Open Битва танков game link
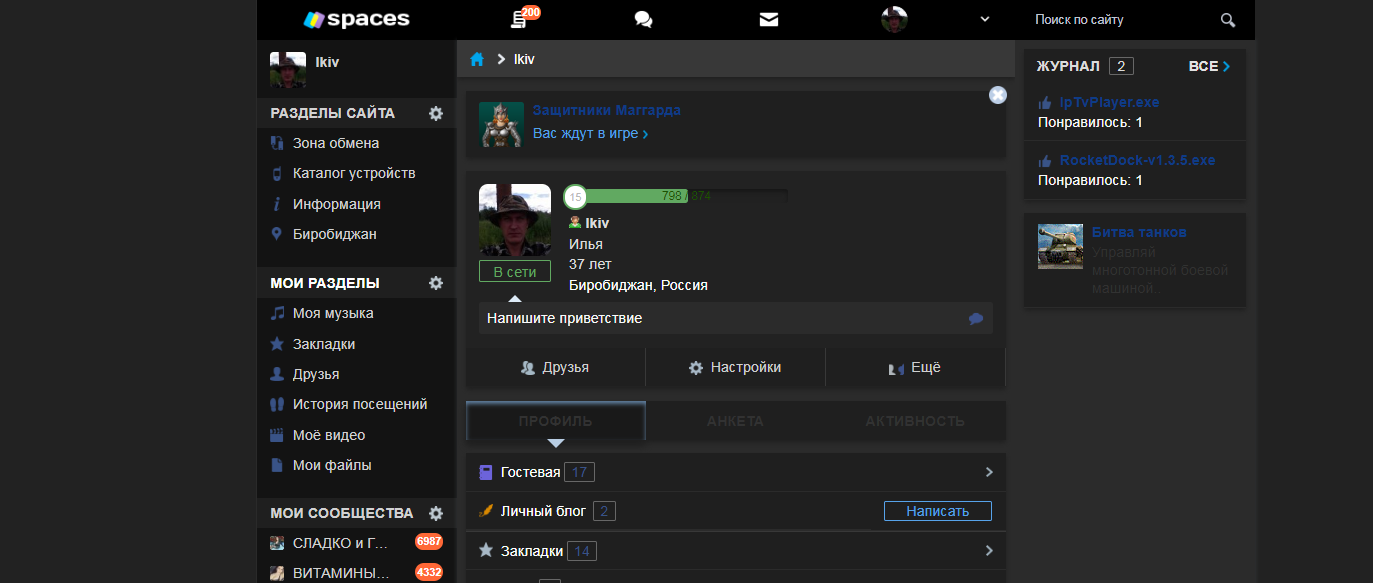This screenshot has width=1373, height=583. point(1139,232)
